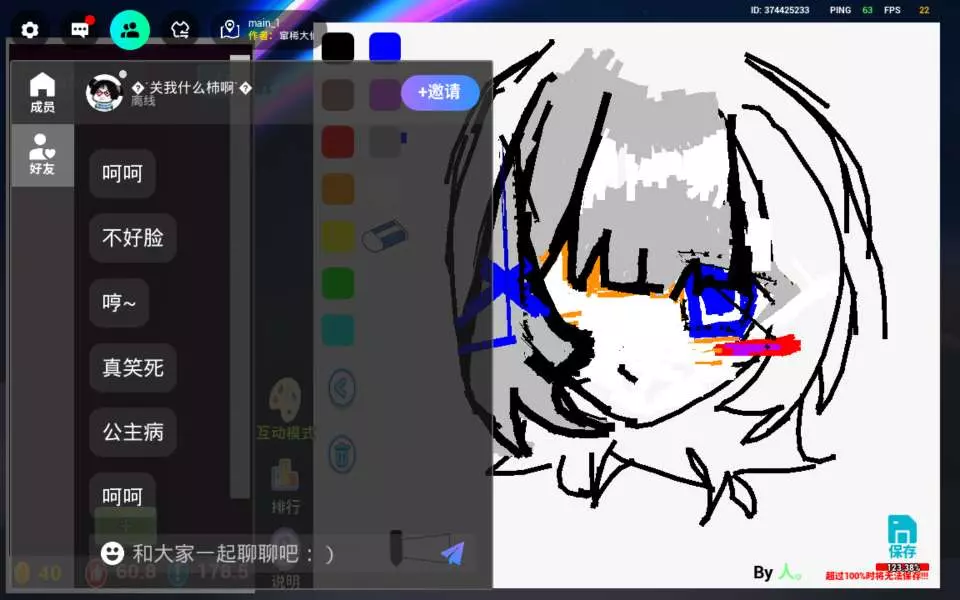Switch to the 好友 tab
The width and height of the screenshot is (960, 600).
click(42, 155)
